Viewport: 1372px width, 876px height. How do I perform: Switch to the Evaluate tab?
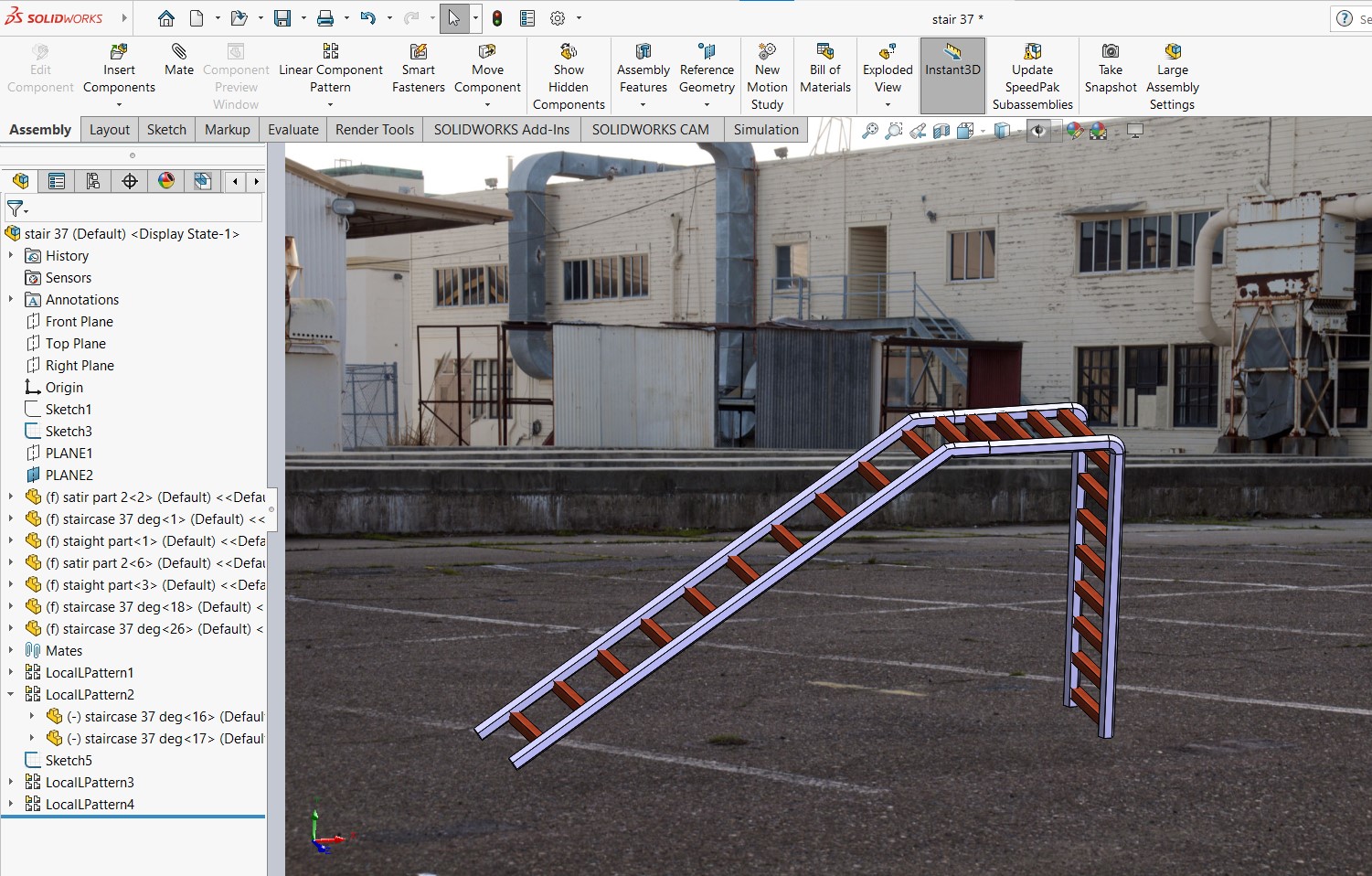pos(292,130)
